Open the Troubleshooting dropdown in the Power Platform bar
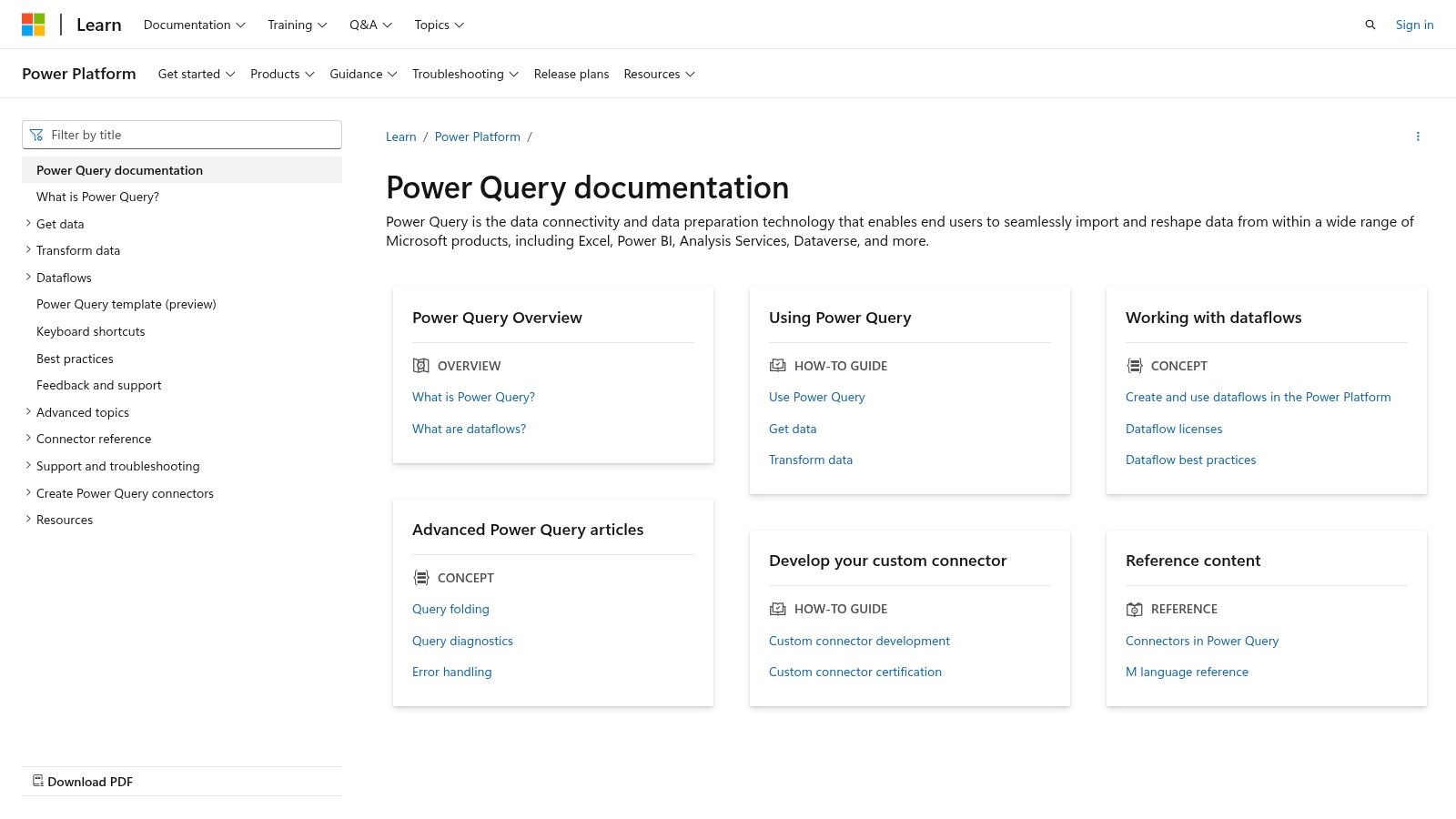The image size is (1456, 819). pyautogui.click(x=464, y=74)
